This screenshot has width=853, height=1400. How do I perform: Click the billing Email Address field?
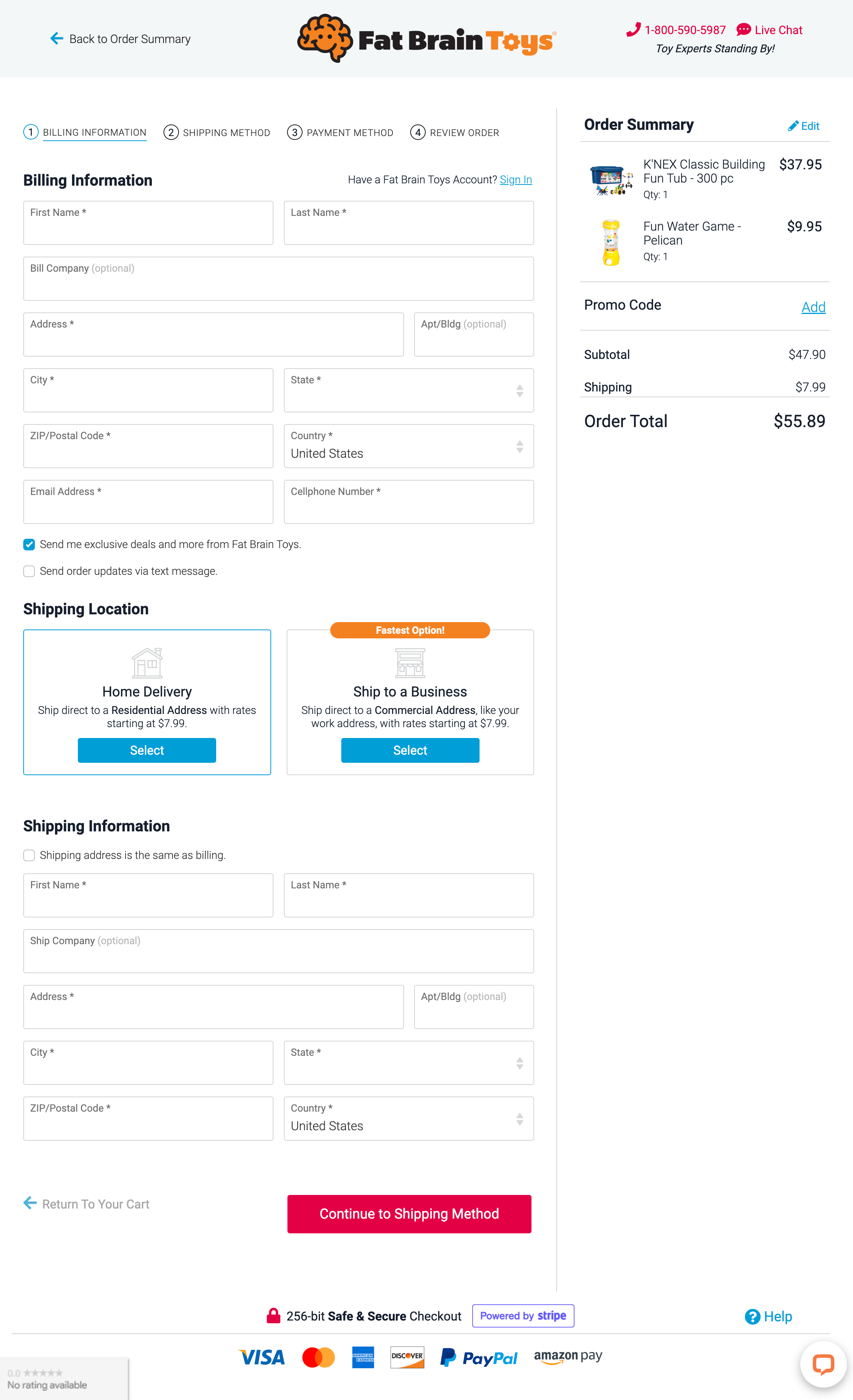(x=148, y=502)
